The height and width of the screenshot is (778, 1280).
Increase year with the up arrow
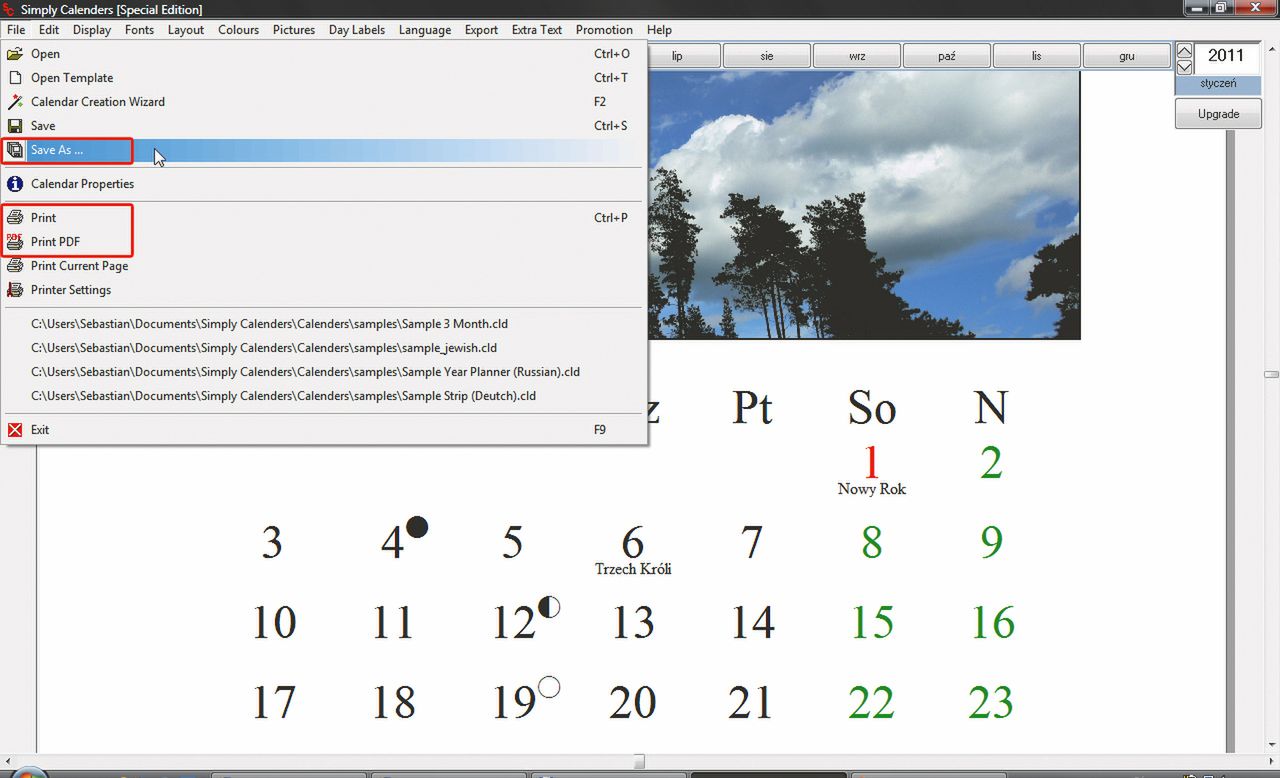coord(1184,51)
